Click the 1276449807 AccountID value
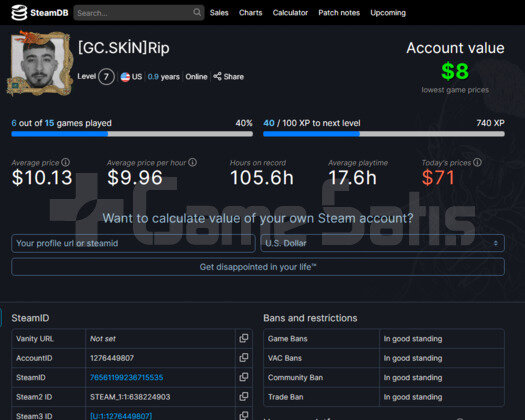Viewport: 525px width, 420px height. coord(112,358)
